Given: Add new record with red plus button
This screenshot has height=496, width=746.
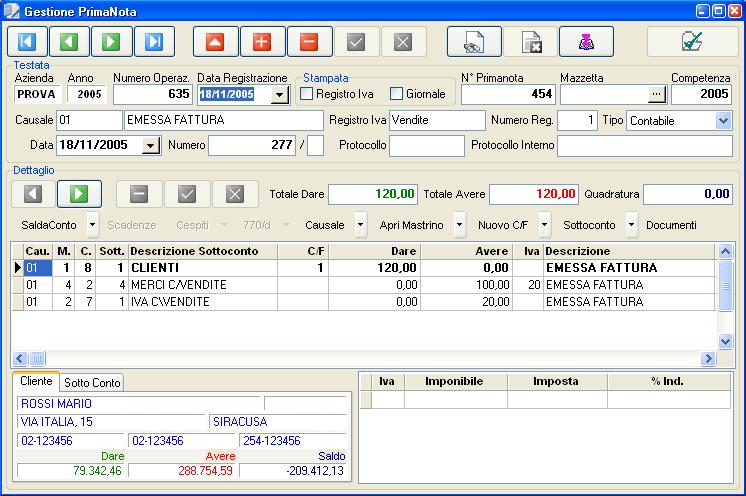Looking at the screenshot, I should click(x=262, y=42).
